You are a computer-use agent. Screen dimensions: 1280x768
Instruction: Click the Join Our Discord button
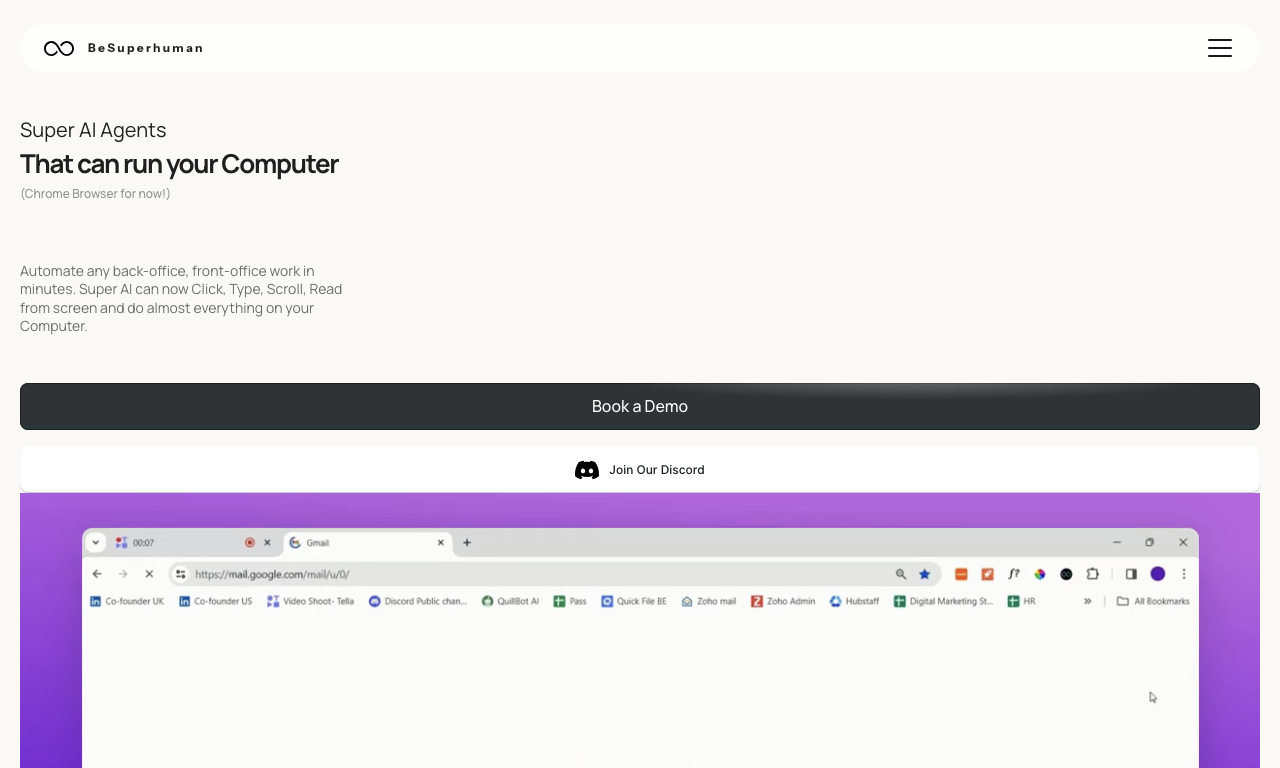tap(640, 470)
